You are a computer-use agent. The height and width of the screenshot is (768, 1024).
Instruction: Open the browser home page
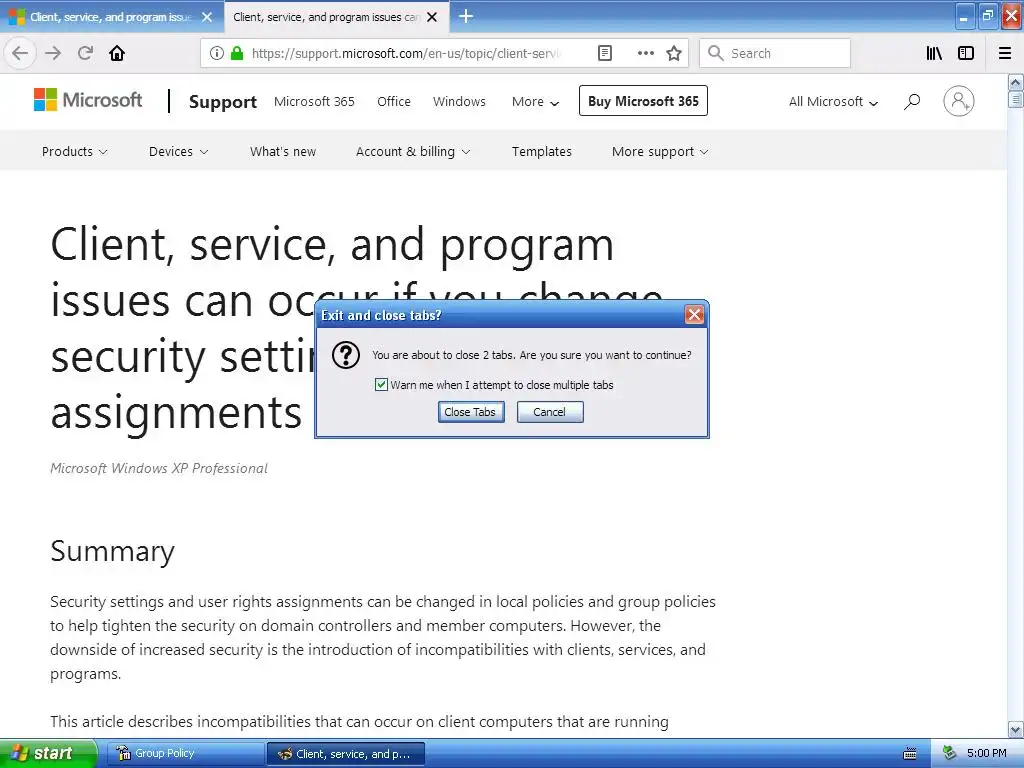point(117,53)
